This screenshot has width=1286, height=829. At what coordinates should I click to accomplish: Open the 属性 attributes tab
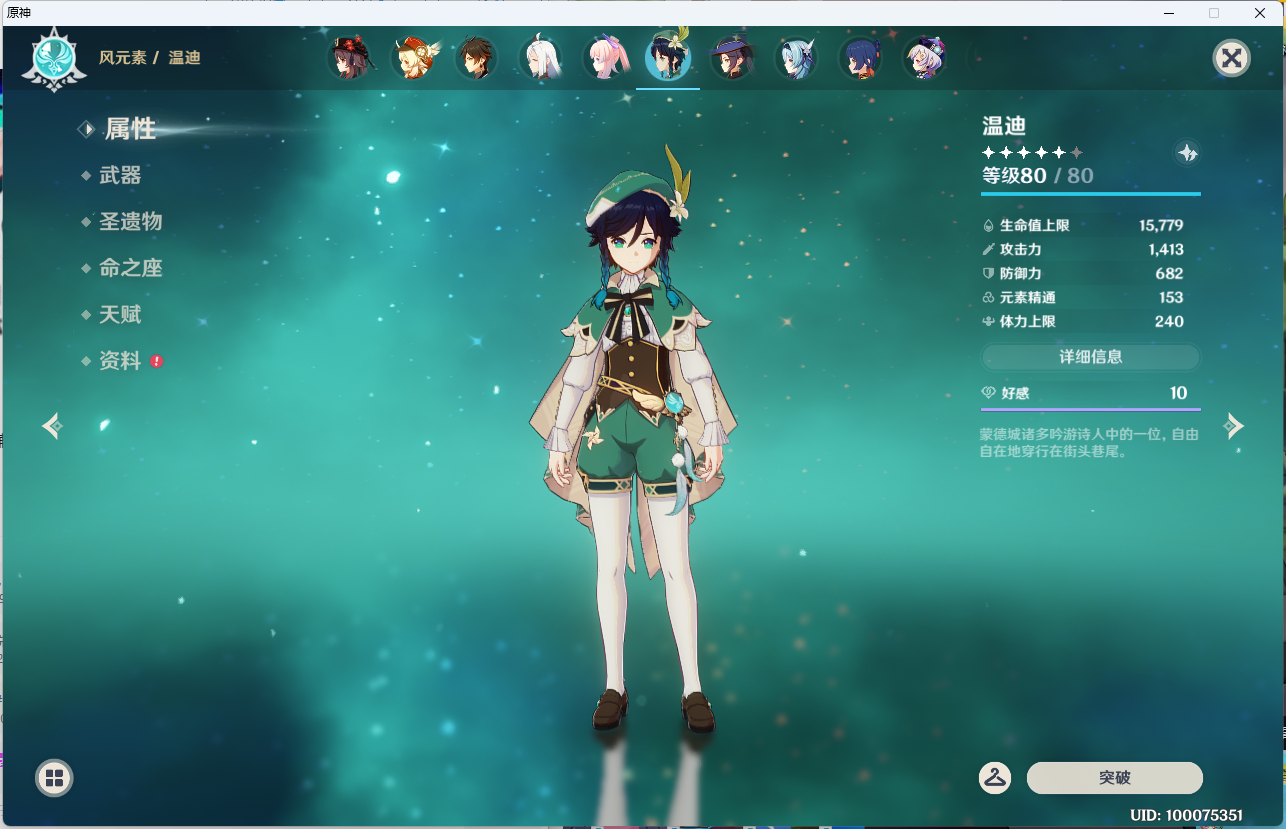(130, 129)
